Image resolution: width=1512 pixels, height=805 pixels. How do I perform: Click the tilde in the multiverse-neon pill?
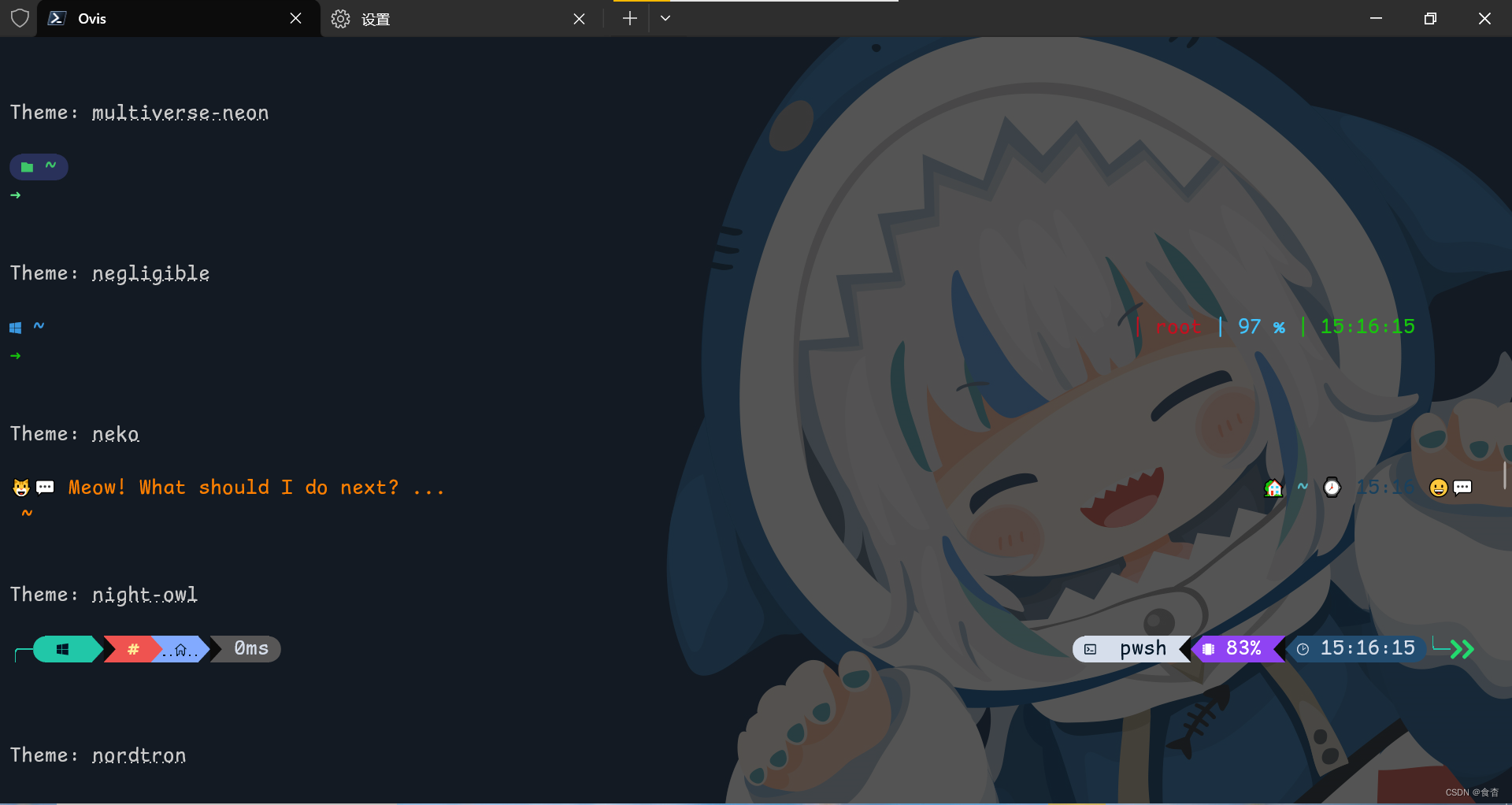[x=50, y=165]
